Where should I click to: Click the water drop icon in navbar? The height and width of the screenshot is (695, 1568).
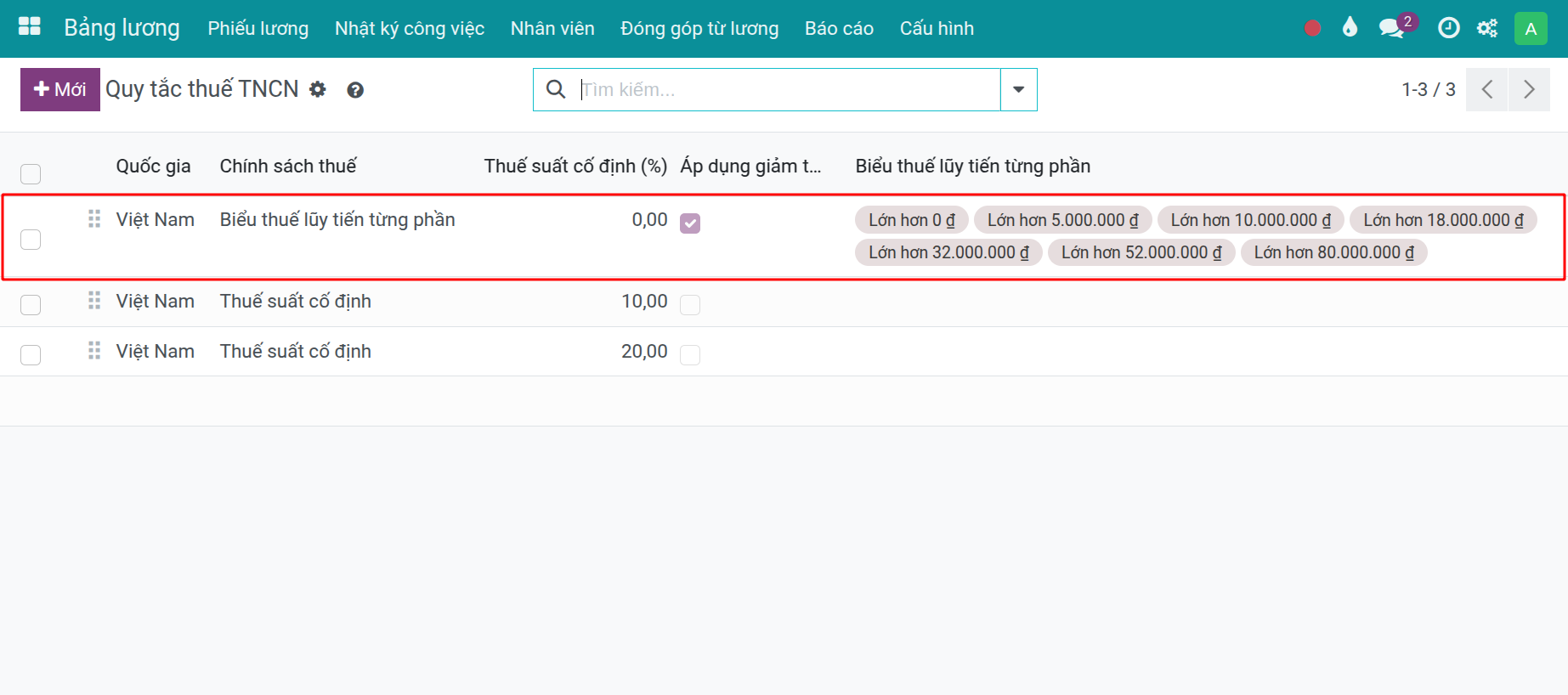pos(1350,28)
